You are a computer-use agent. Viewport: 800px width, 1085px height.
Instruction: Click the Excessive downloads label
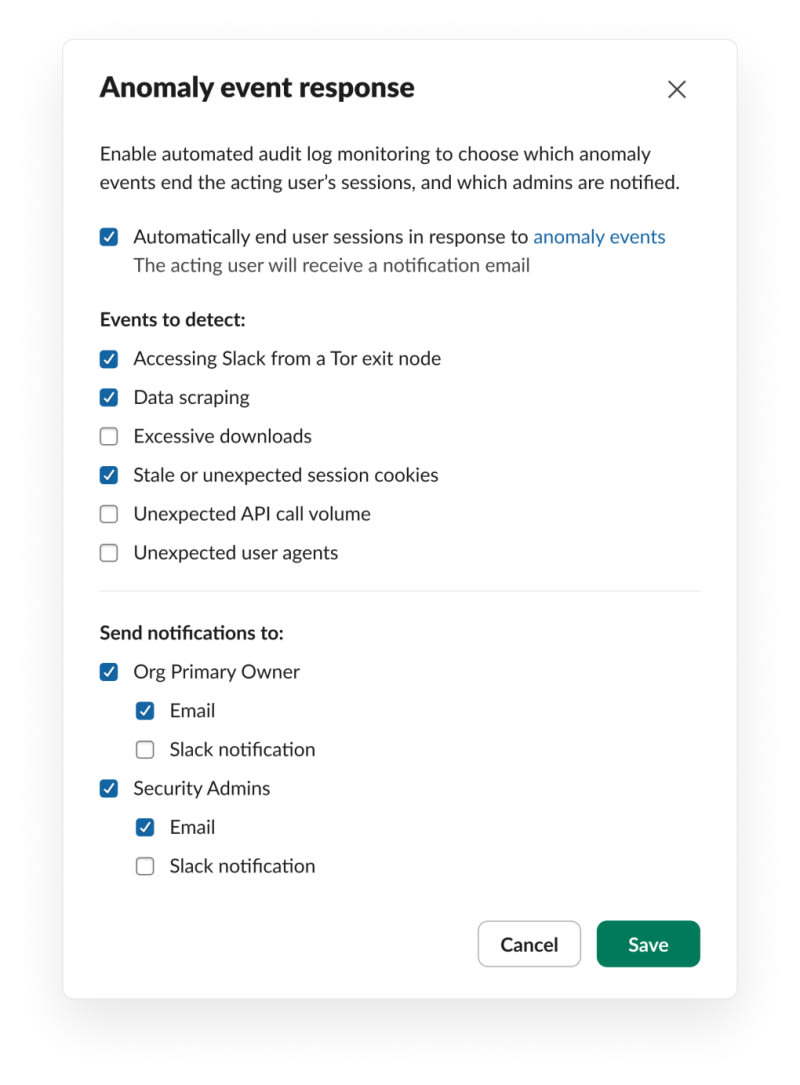pos(222,436)
